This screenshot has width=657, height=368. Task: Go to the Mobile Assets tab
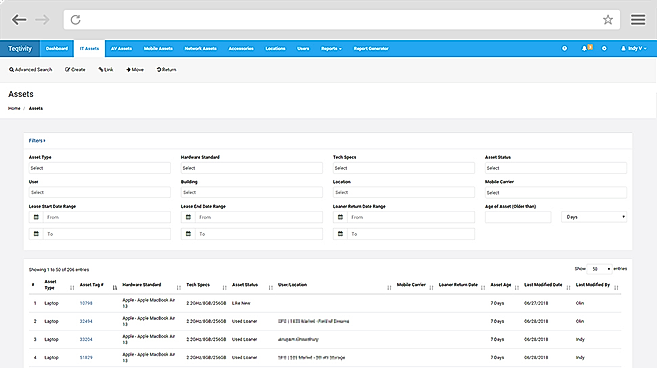158,49
